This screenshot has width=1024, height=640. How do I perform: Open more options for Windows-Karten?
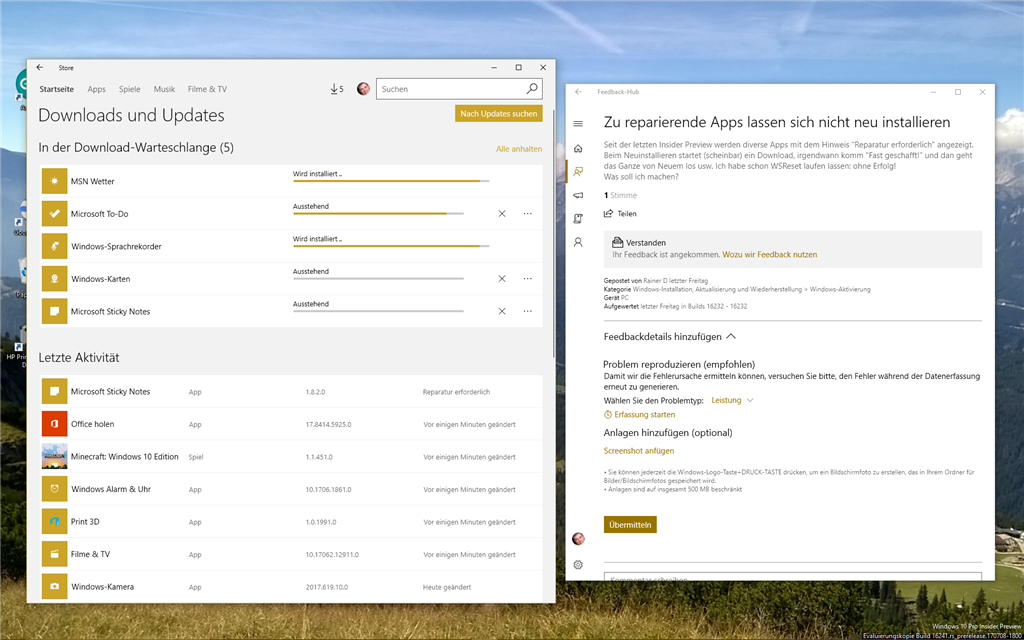coord(528,279)
